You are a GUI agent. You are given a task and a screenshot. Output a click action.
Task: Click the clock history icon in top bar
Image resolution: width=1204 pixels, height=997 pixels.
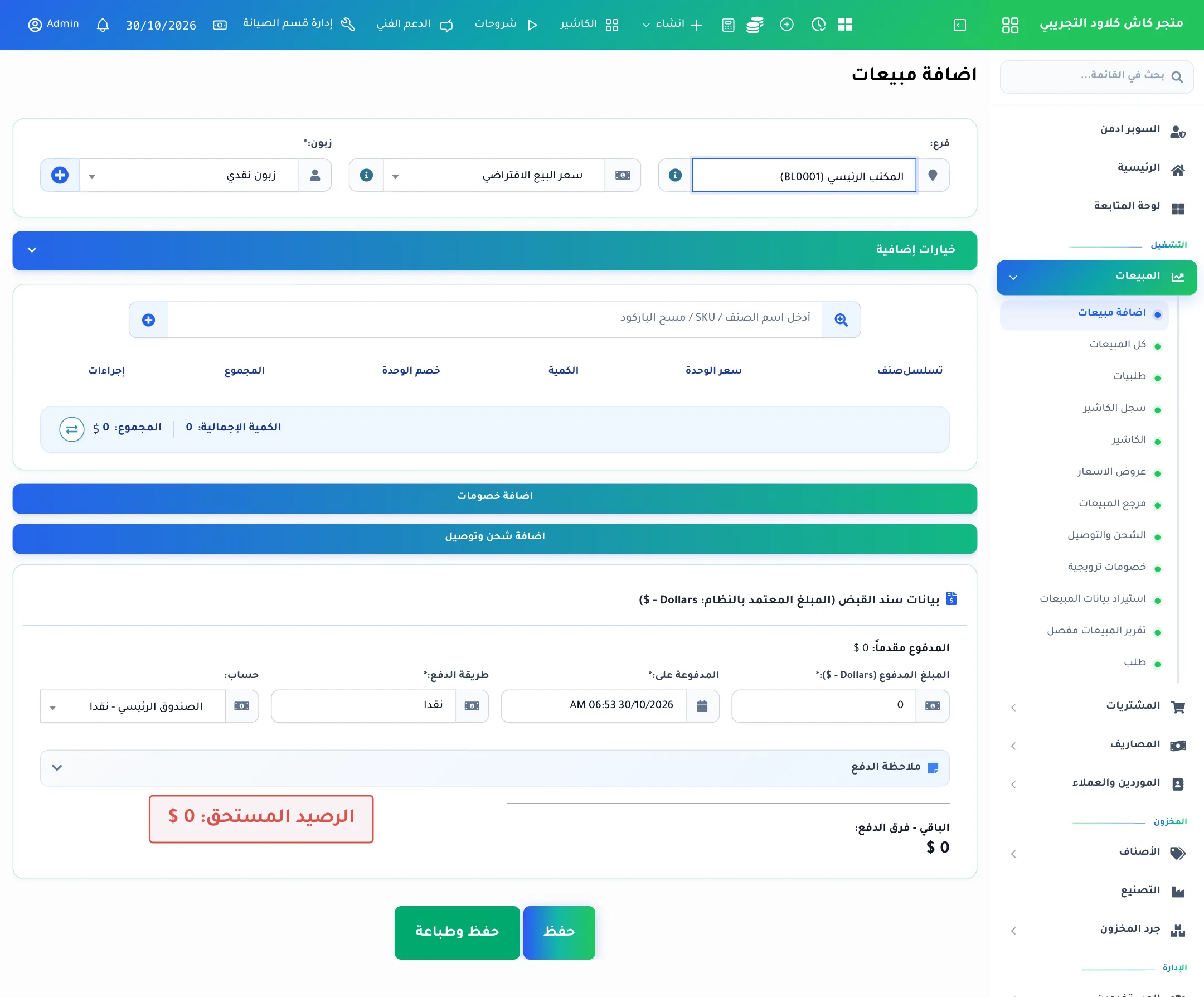[819, 25]
